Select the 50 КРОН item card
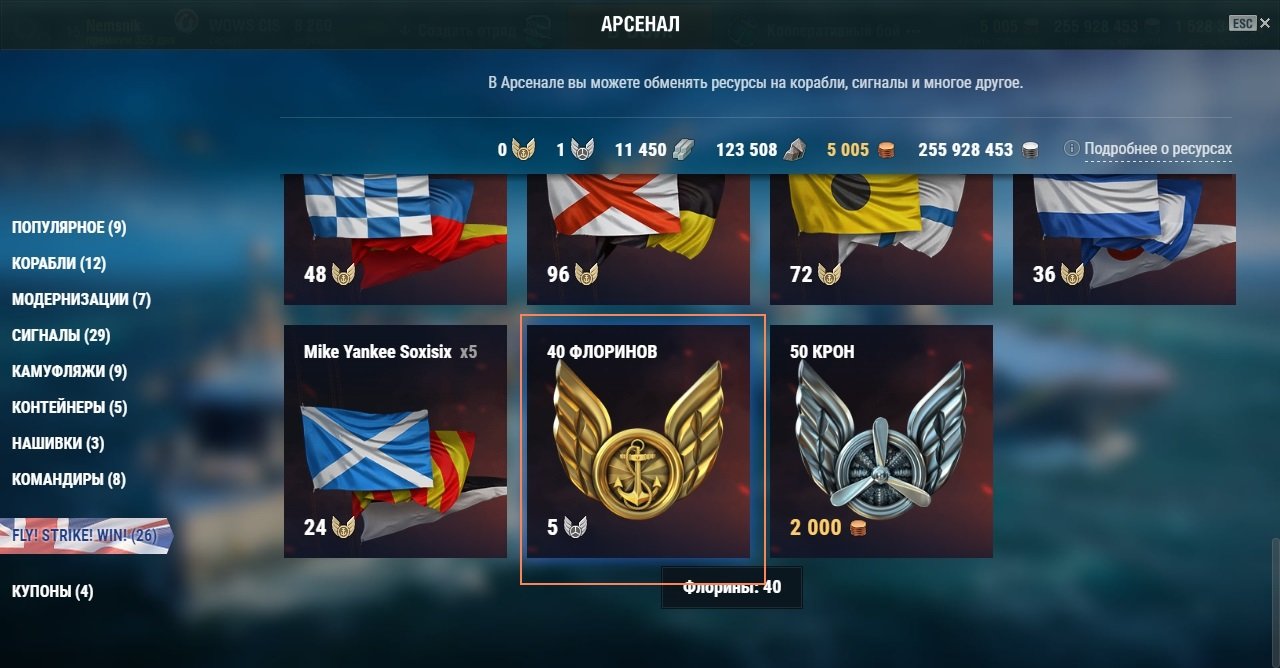 (881, 441)
